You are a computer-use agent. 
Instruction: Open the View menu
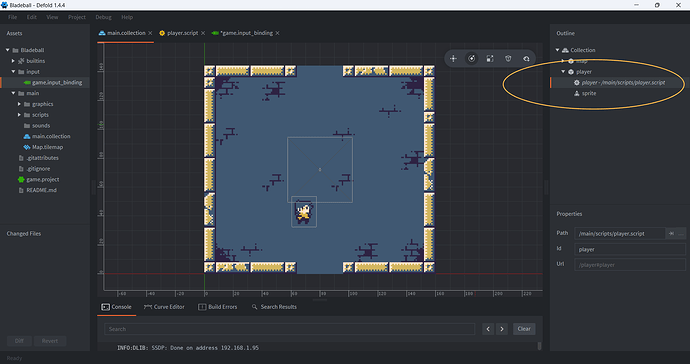point(52,17)
